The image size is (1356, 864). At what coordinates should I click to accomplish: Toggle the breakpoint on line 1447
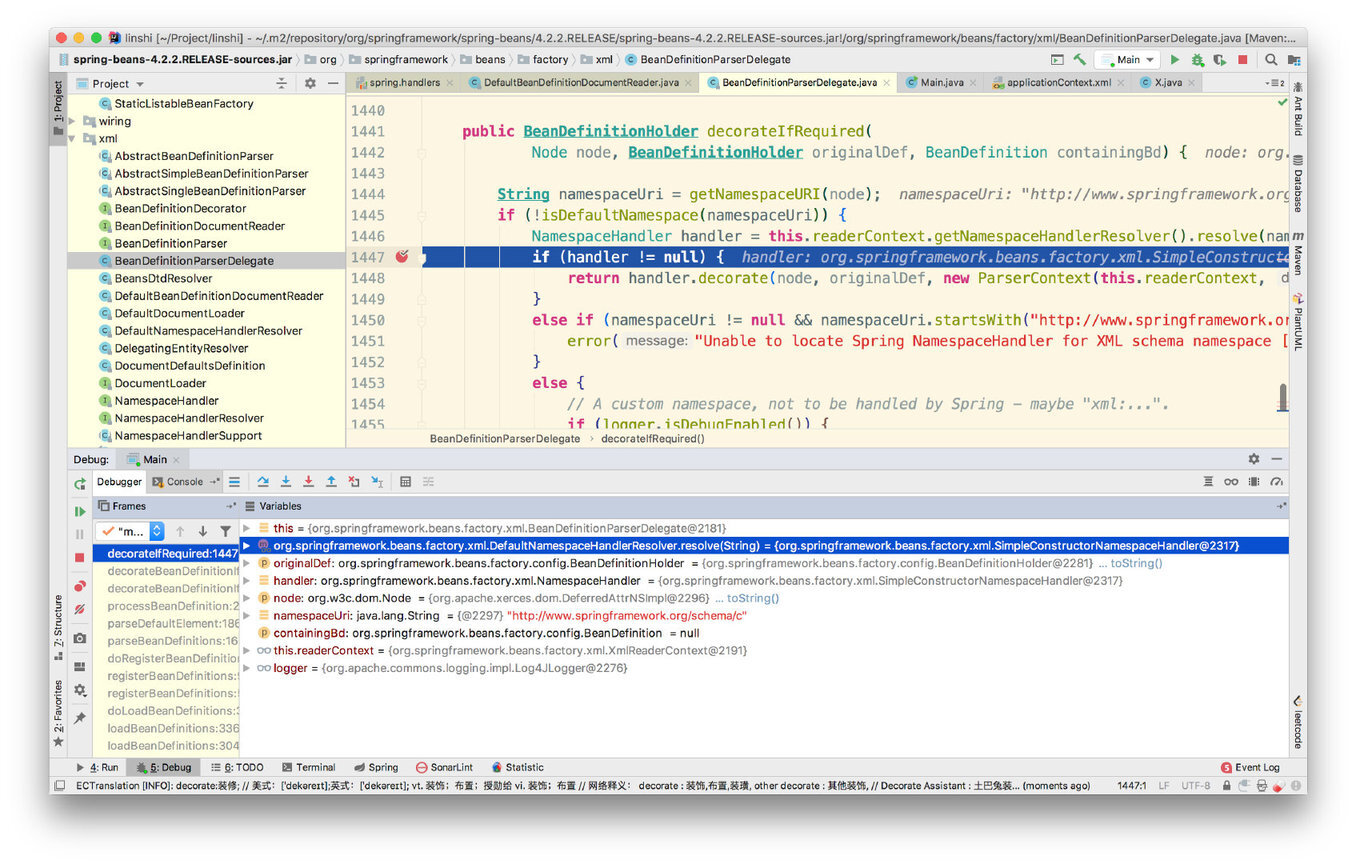click(x=402, y=257)
